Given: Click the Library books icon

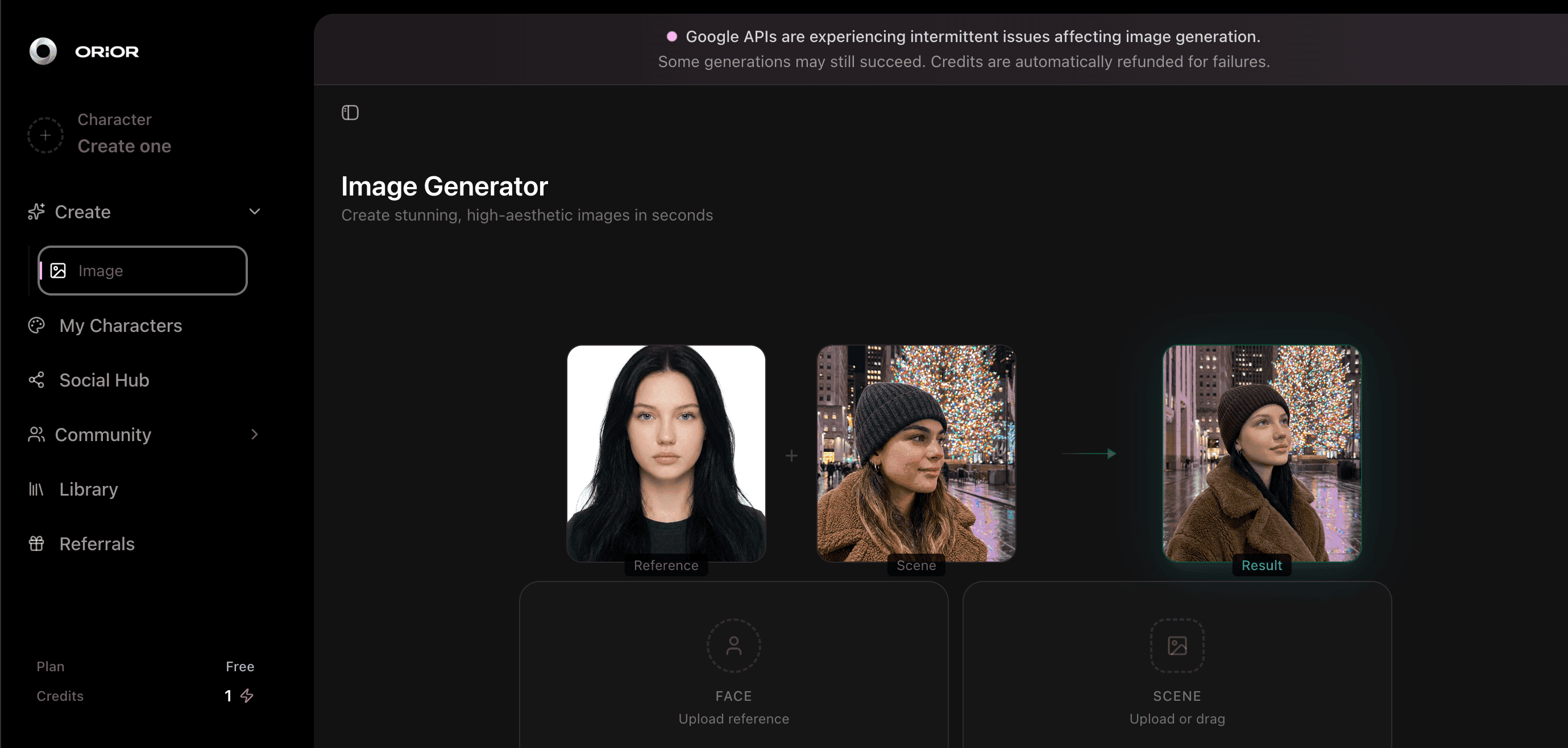Looking at the screenshot, I should pyautogui.click(x=36, y=489).
